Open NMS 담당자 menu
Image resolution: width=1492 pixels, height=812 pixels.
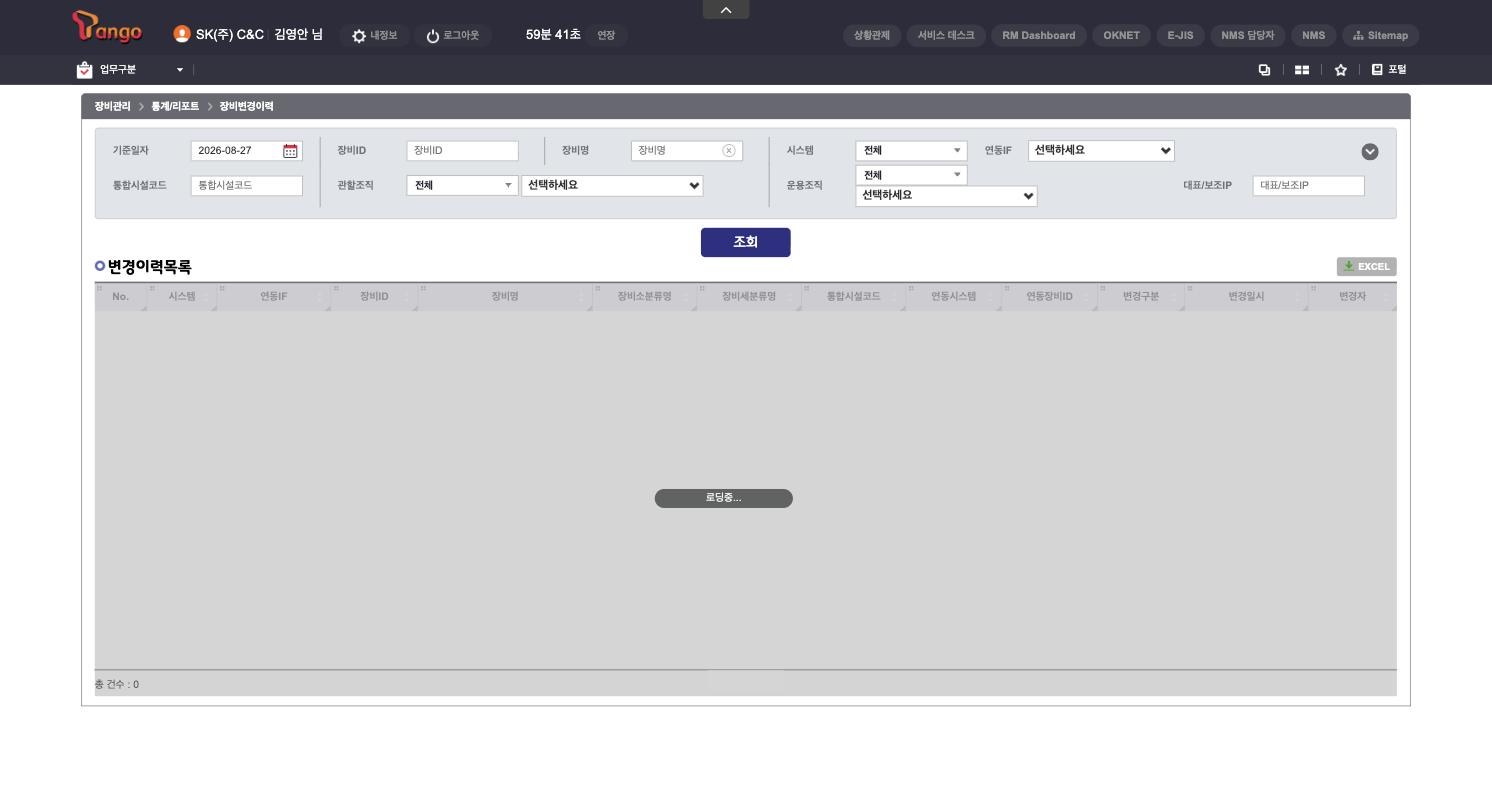1248,35
